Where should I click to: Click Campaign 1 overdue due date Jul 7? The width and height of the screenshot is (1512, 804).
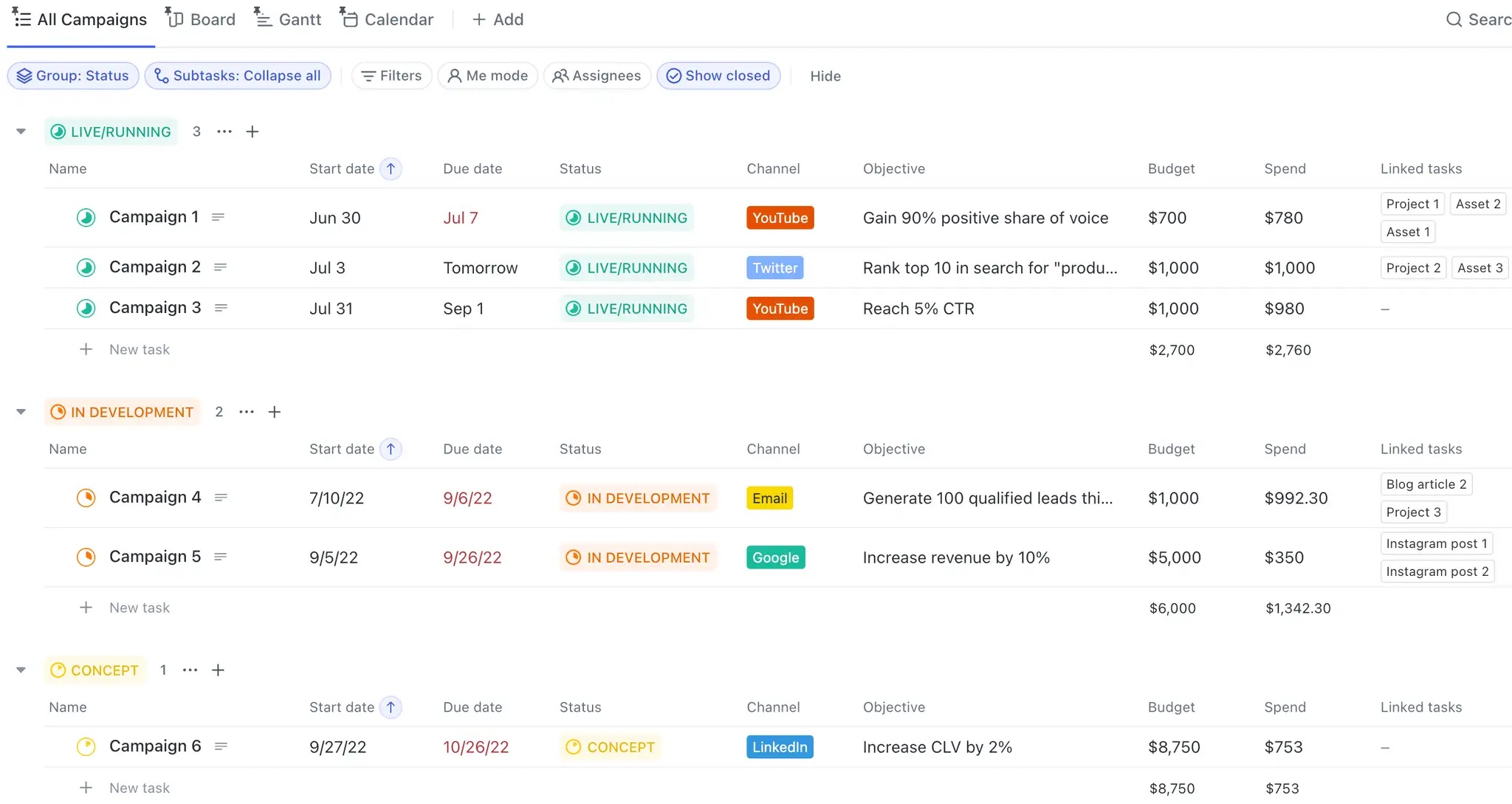(461, 218)
